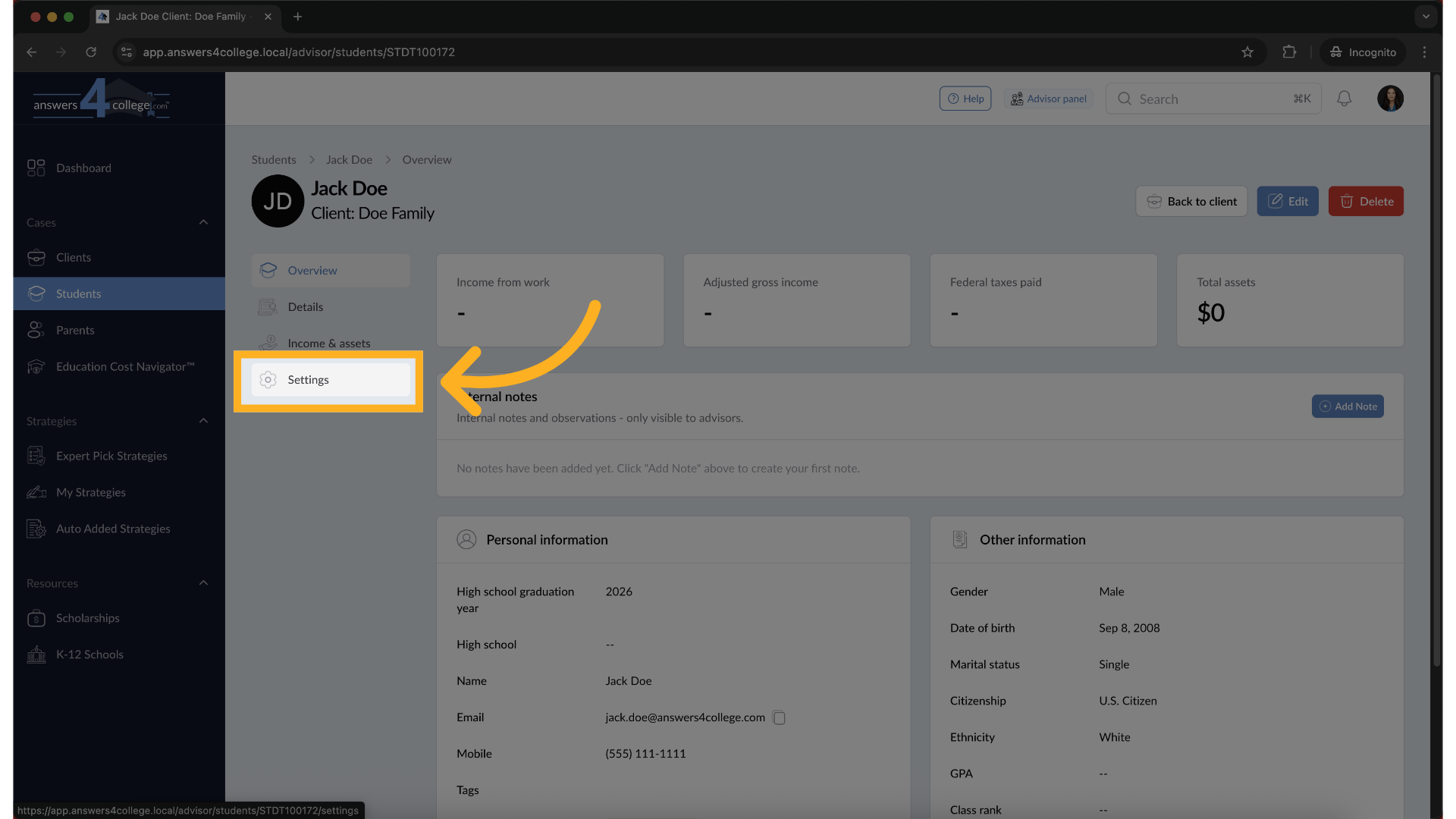Check the copy box next to Jack's email
The height and width of the screenshot is (819, 1456).
779,717
